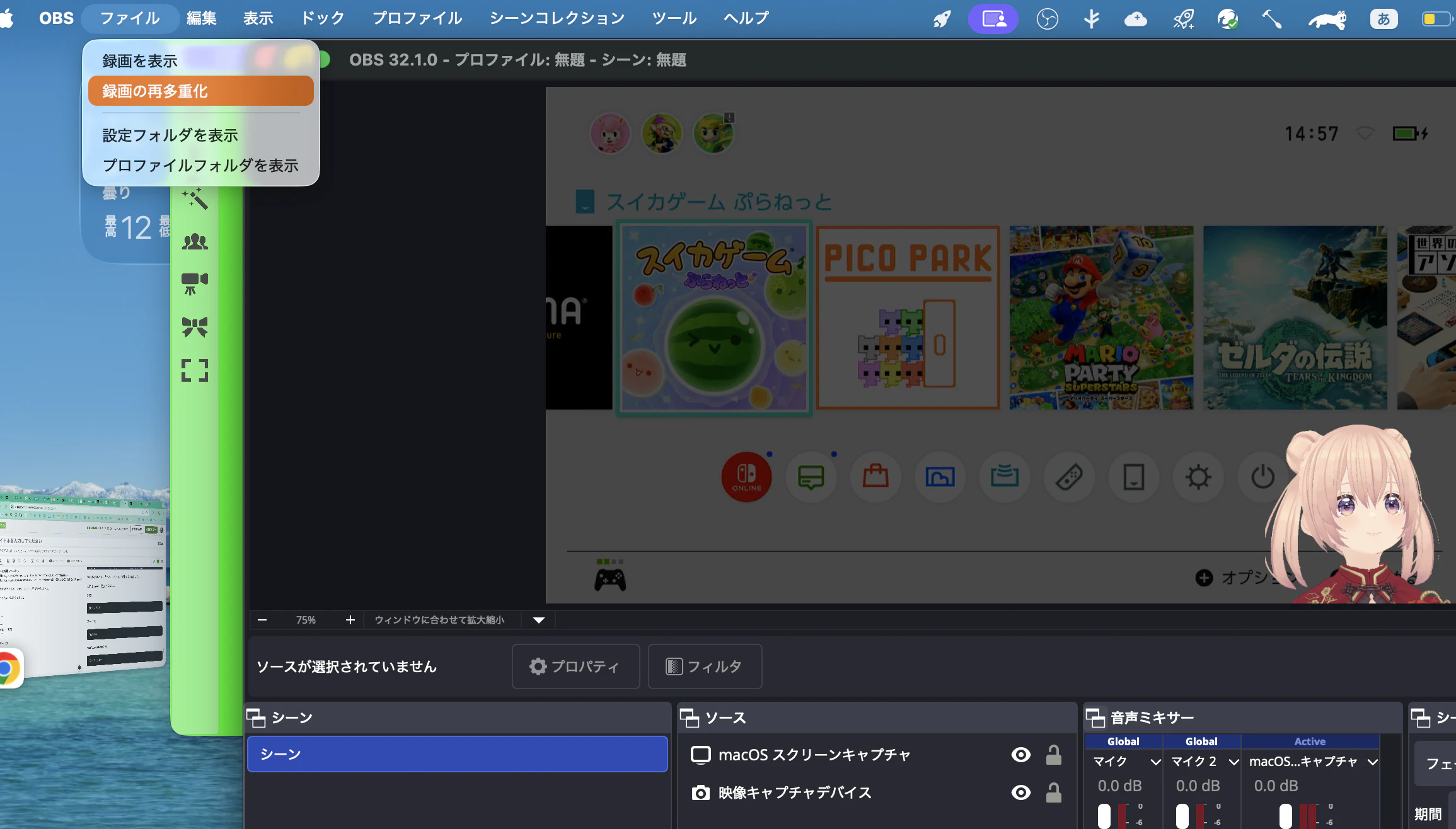The height and width of the screenshot is (829, 1456).
Task: Choose プロファイルフォルダを表示 menu entry
Action: 200,166
